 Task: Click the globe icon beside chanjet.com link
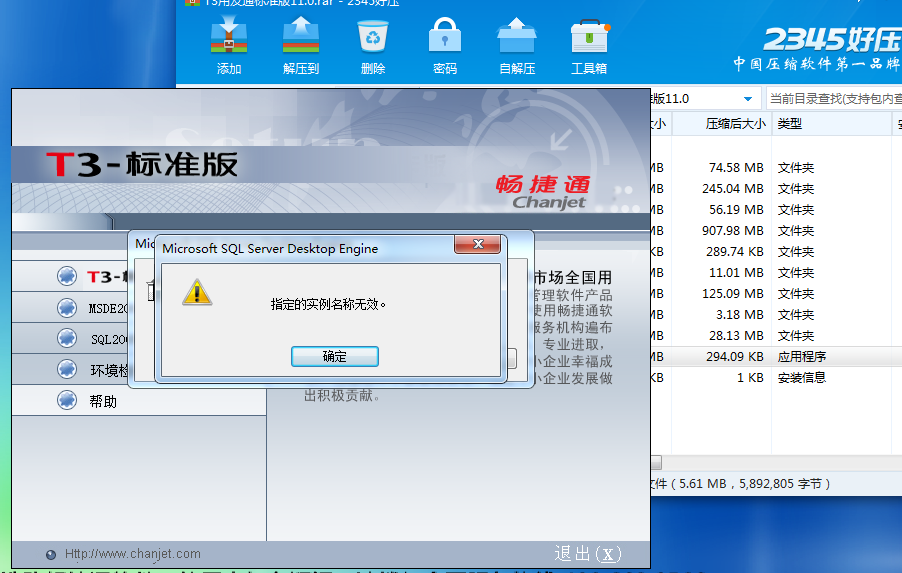(x=51, y=555)
